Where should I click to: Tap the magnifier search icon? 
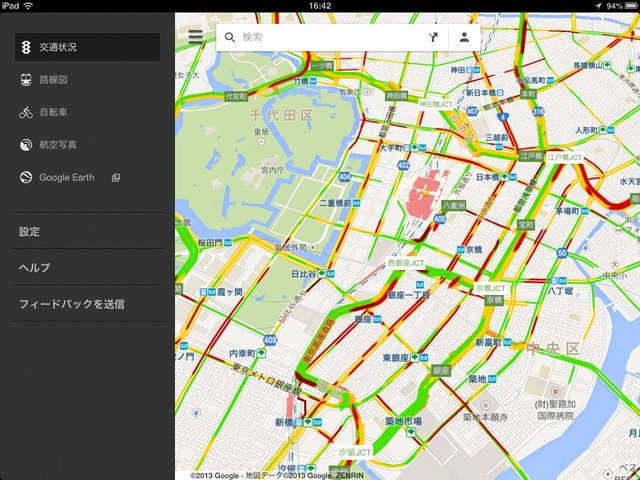pyautogui.click(x=230, y=38)
